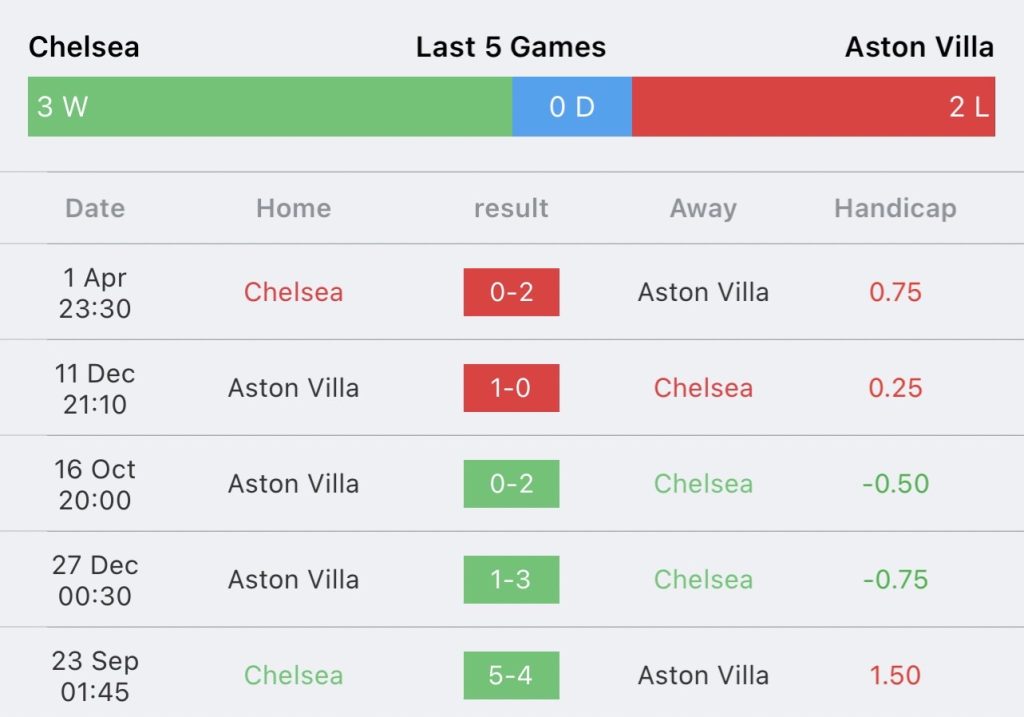Click the green 0-2 result from 16 Oct
This screenshot has width=1024, height=717.
tap(511, 484)
